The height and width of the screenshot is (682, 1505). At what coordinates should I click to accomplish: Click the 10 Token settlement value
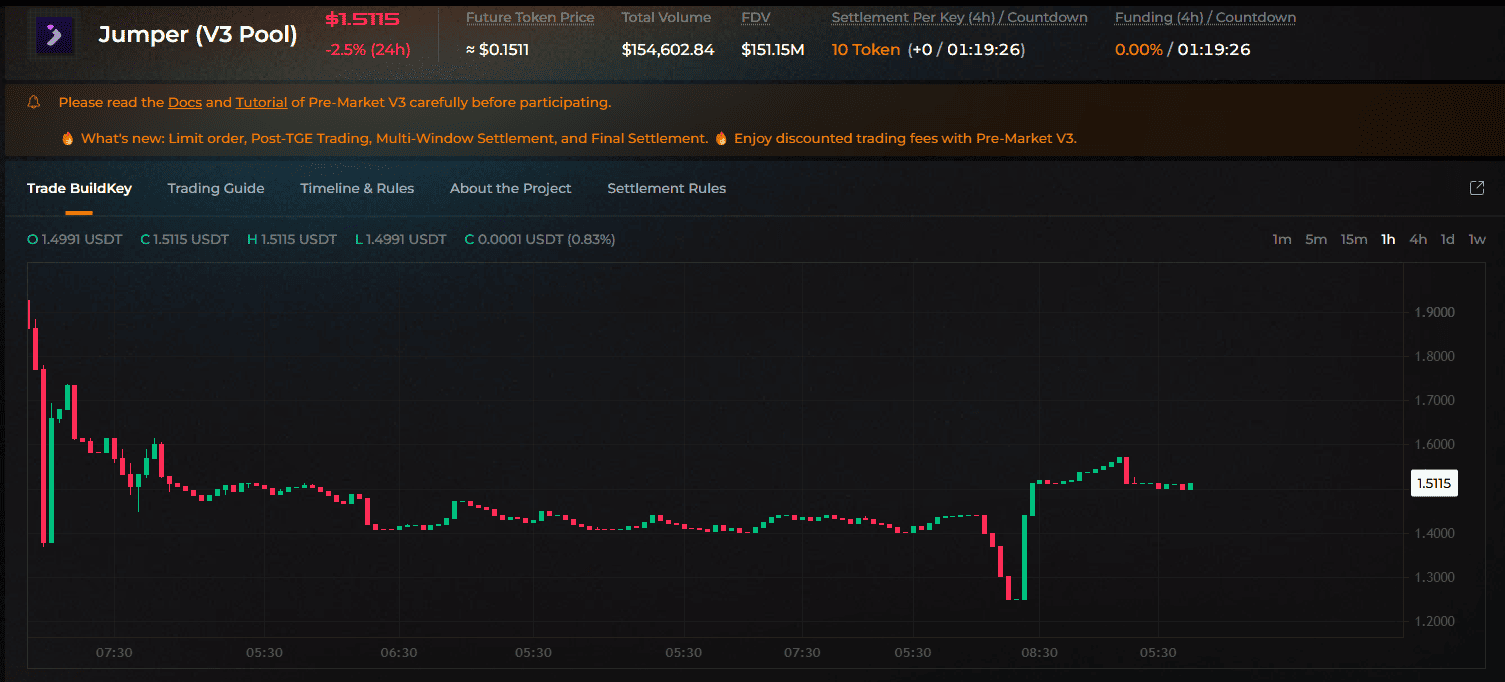click(x=866, y=50)
